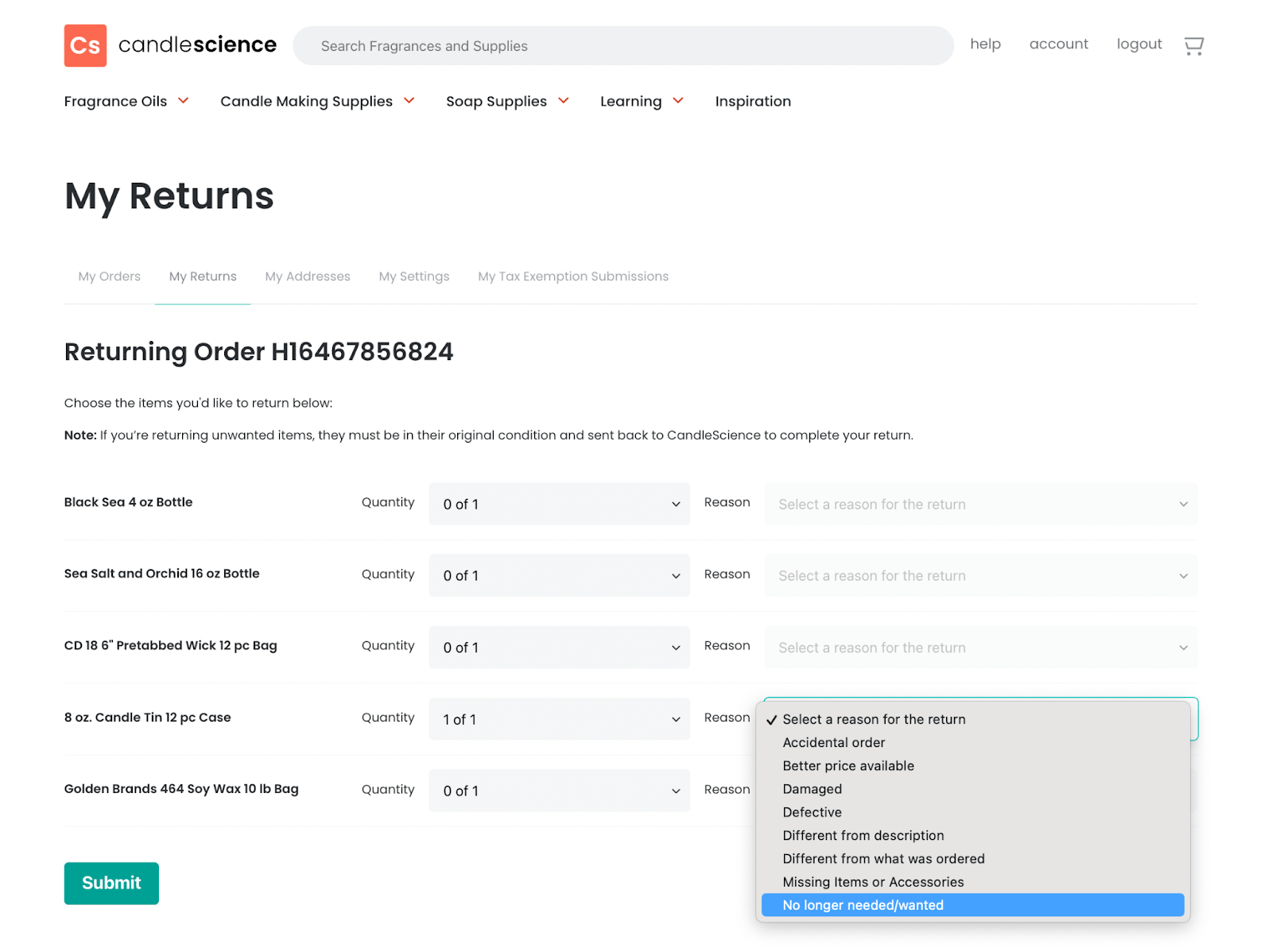Image resolution: width=1272 pixels, height=952 pixels.
Task: Open quantity selector for Golden Brands 464 Soy Wax
Action: (559, 790)
